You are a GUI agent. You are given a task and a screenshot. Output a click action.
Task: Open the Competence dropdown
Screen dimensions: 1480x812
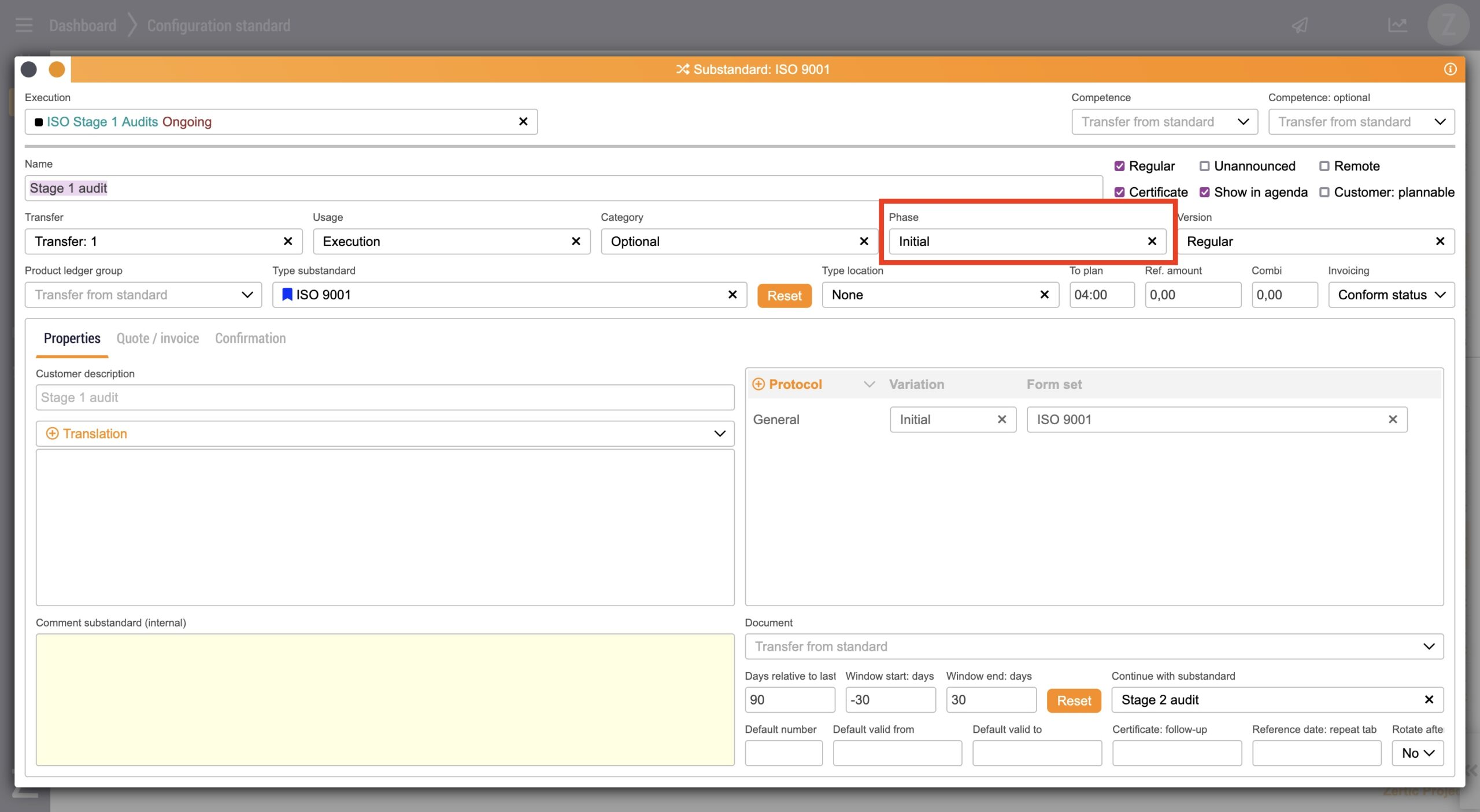(x=1164, y=122)
